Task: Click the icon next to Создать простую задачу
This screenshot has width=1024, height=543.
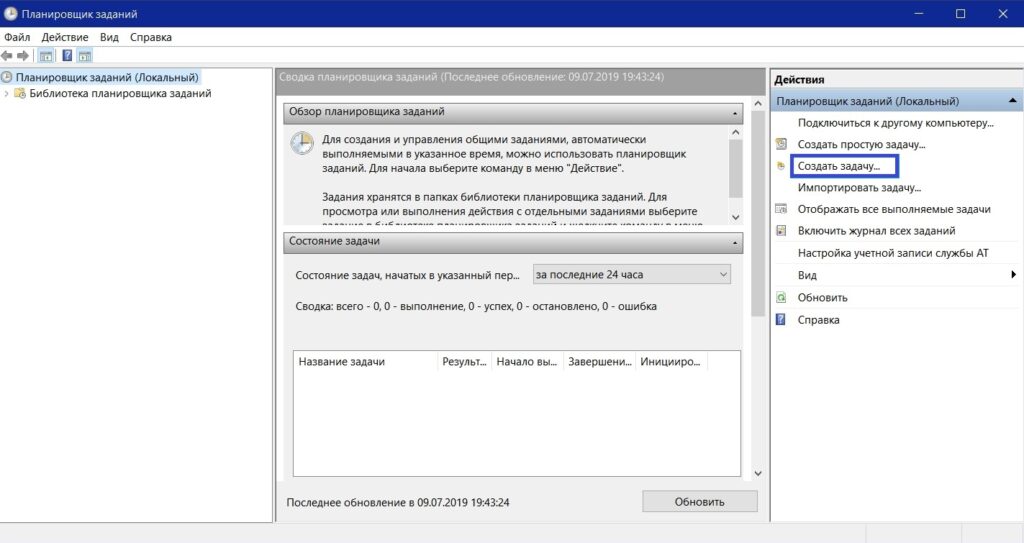Action: [x=781, y=144]
